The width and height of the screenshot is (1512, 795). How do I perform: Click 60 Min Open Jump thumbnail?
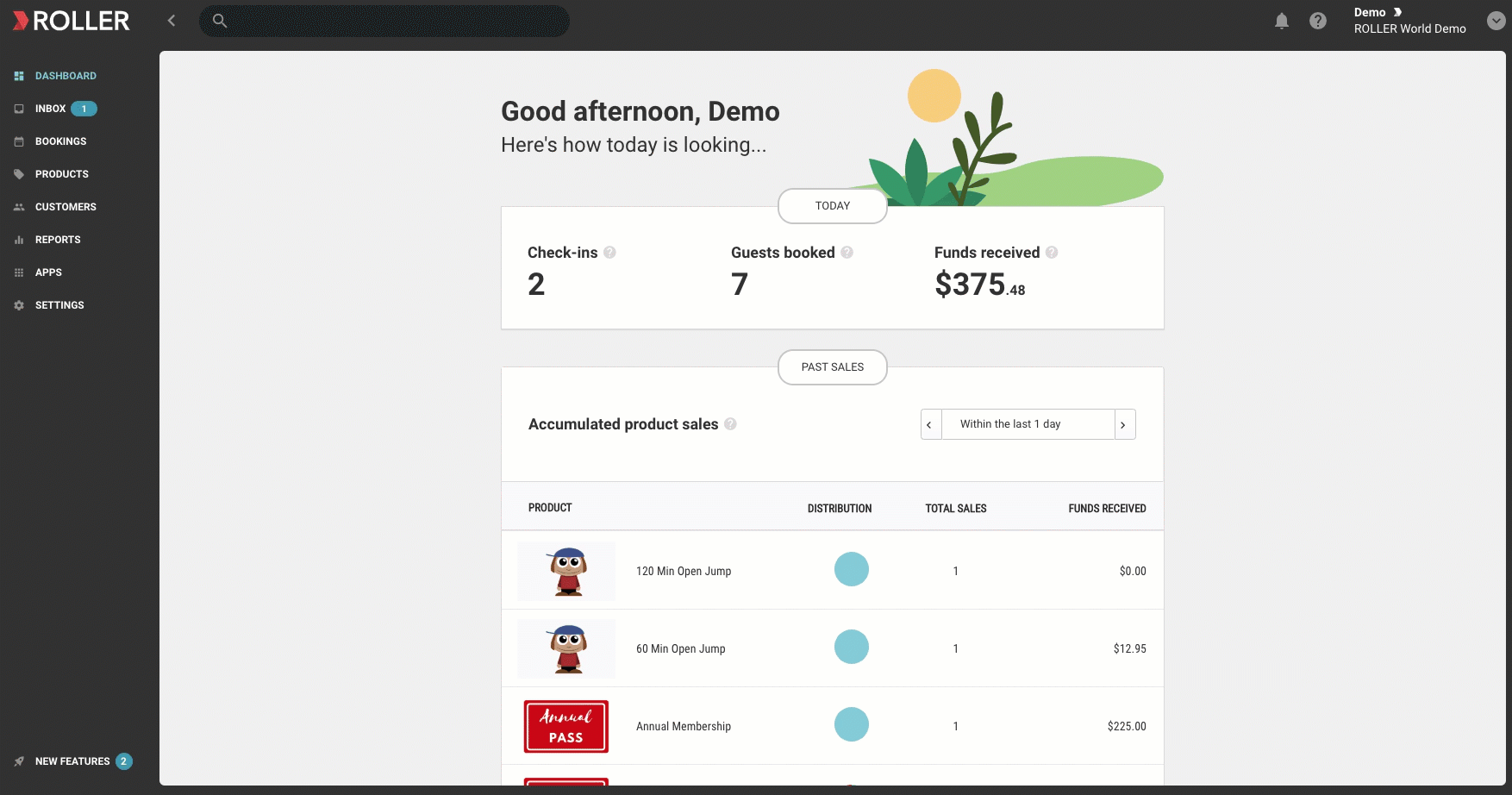point(566,648)
